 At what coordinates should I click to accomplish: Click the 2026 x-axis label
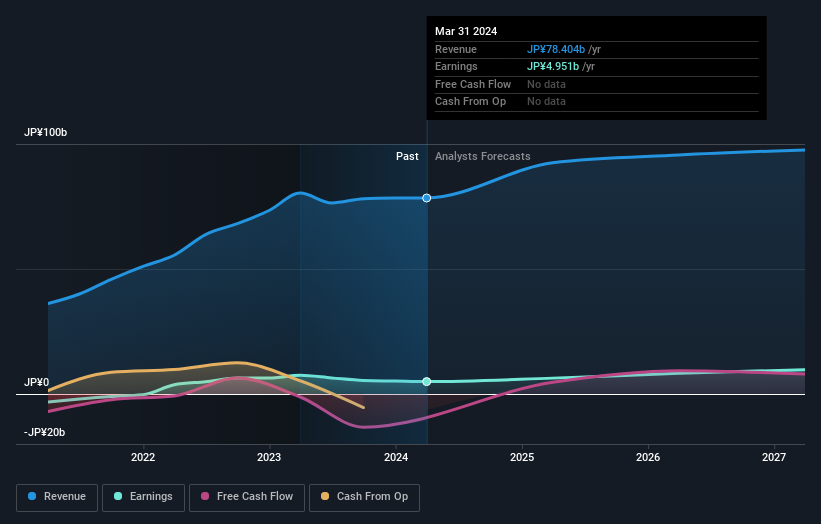tap(648, 458)
